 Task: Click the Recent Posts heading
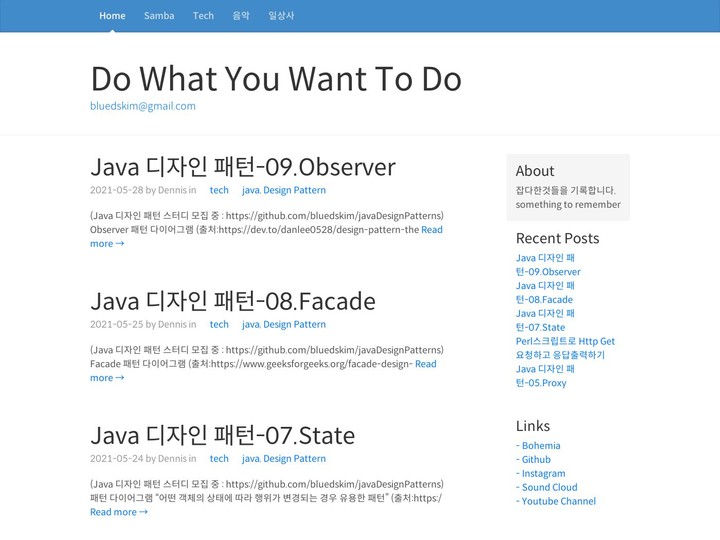pyautogui.click(x=557, y=238)
